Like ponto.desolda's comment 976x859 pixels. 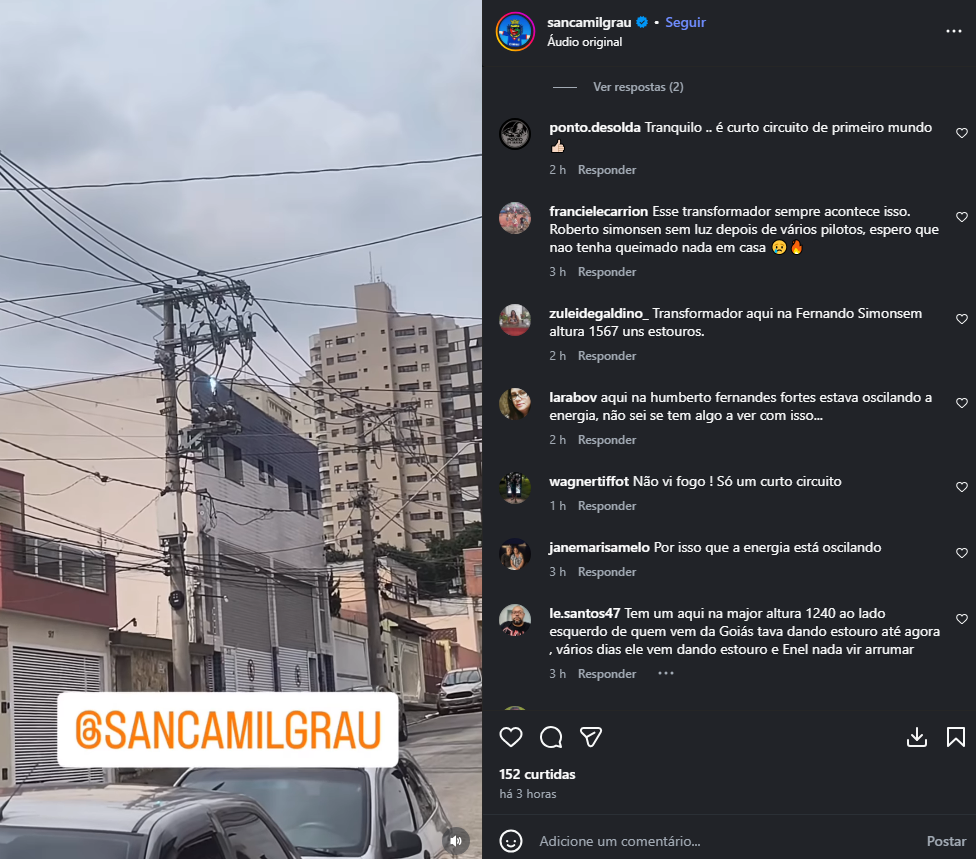[x=962, y=133]
